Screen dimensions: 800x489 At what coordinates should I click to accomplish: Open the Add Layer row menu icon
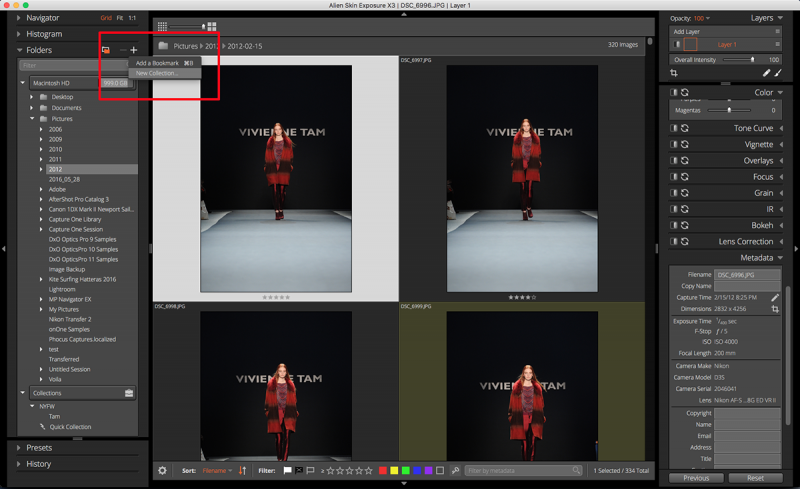pos(778,32)
